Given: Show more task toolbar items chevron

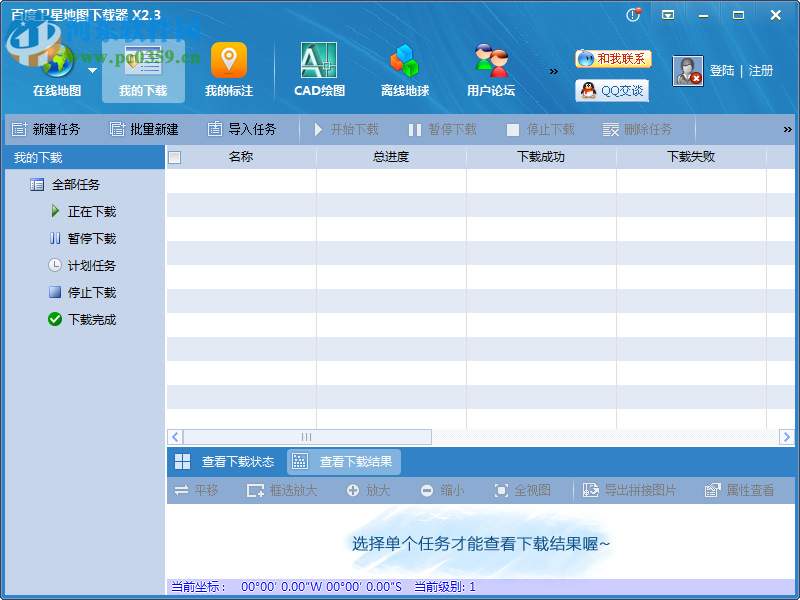Looking at the screenshot, I should click(x=788, y=130).
